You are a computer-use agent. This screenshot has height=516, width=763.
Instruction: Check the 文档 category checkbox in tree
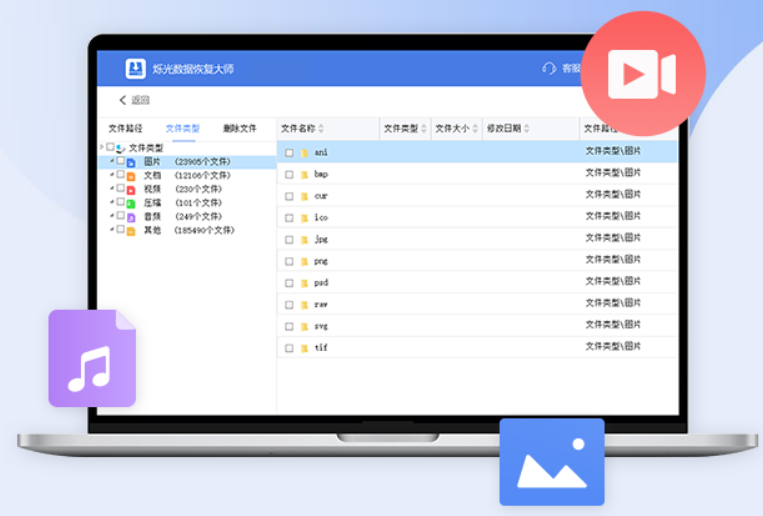click(120, 175)
